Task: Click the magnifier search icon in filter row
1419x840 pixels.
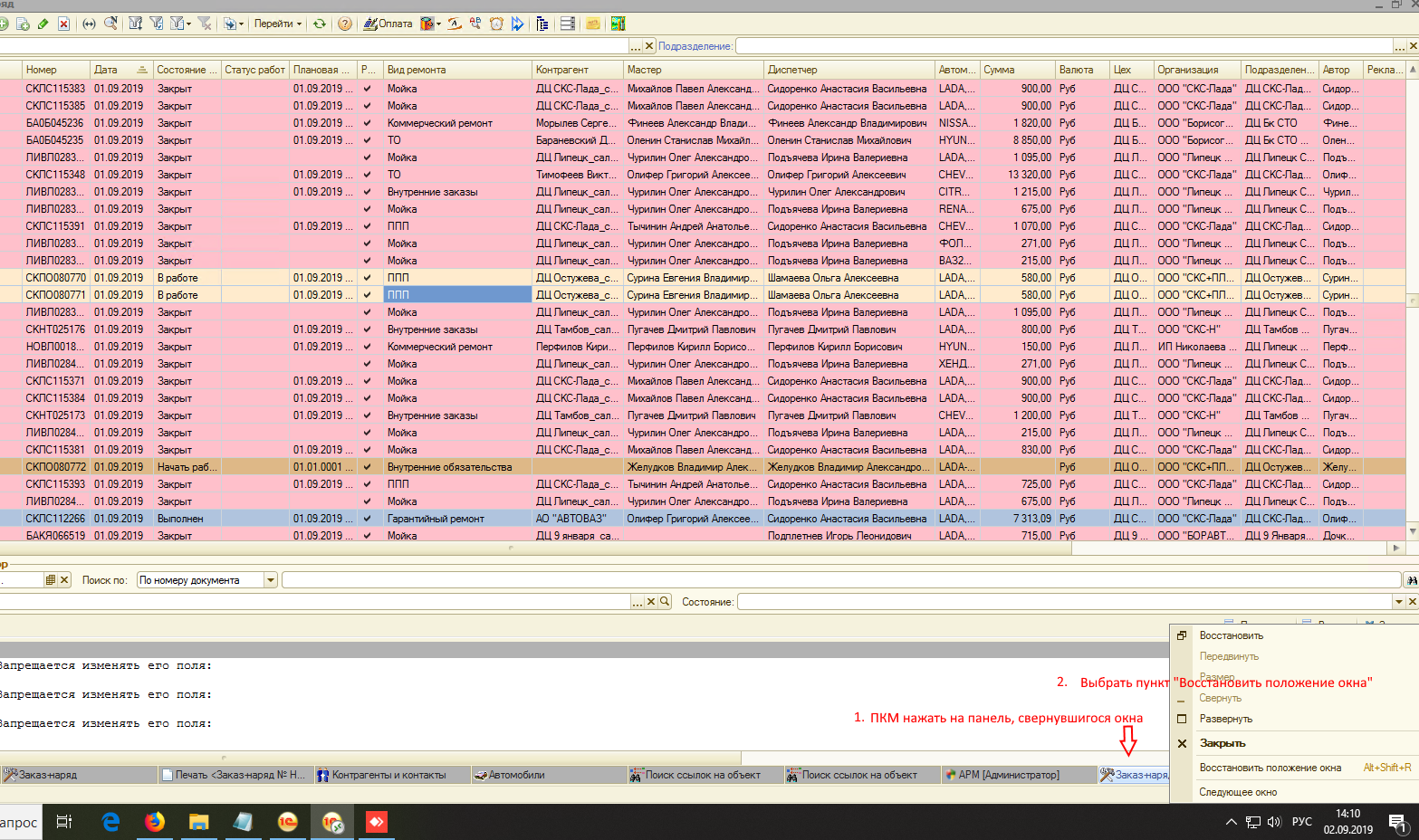Action: [x=665, y=601]
